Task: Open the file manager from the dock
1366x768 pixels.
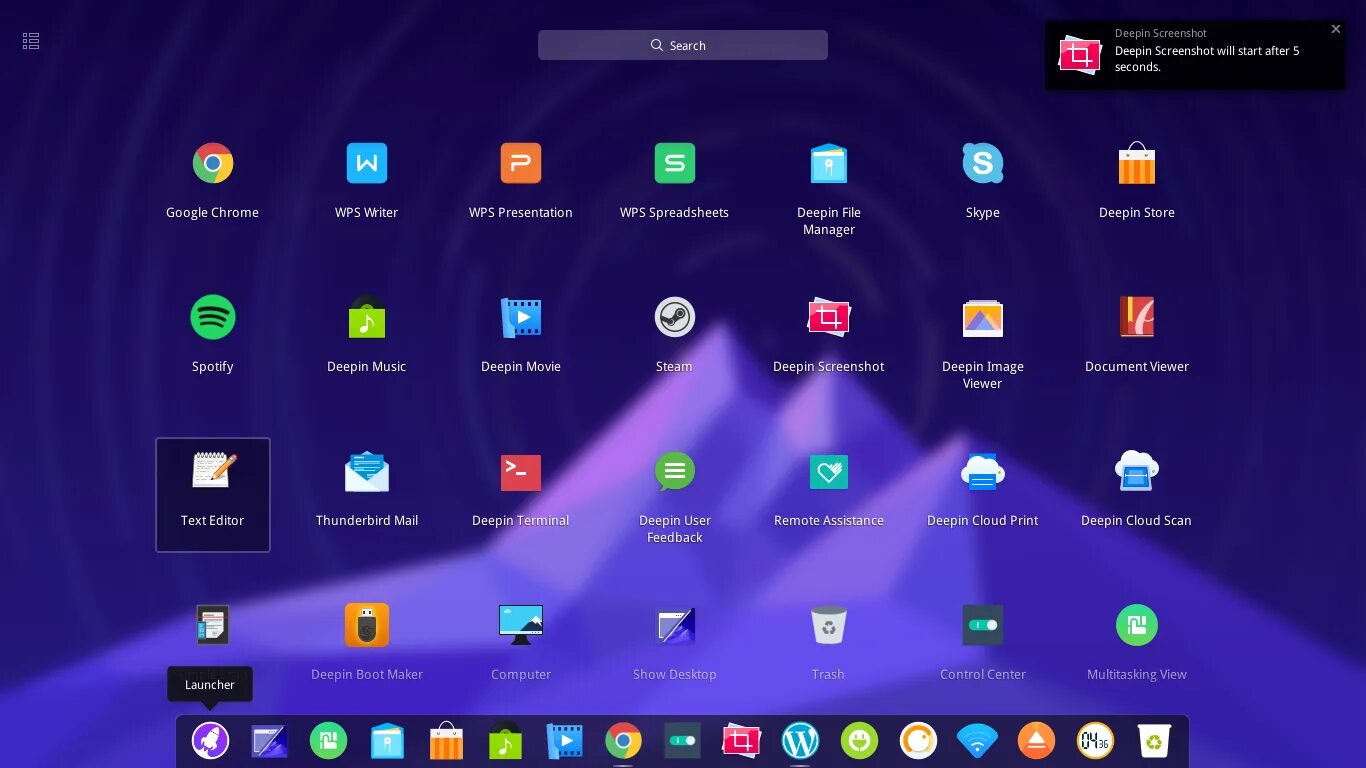Action: tap(387, 741)
